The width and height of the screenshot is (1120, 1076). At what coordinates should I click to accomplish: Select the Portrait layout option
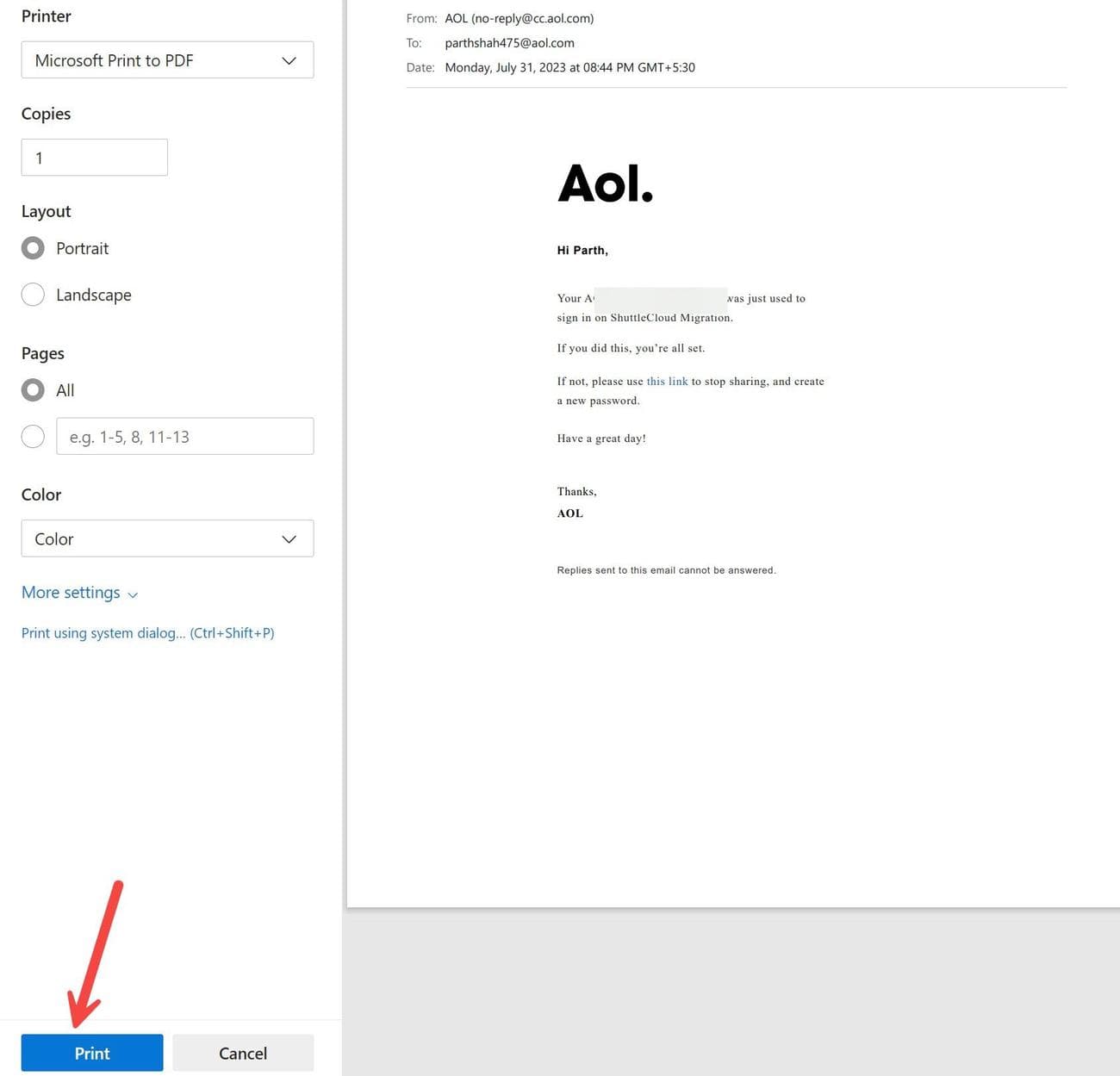tap(33, 247)
